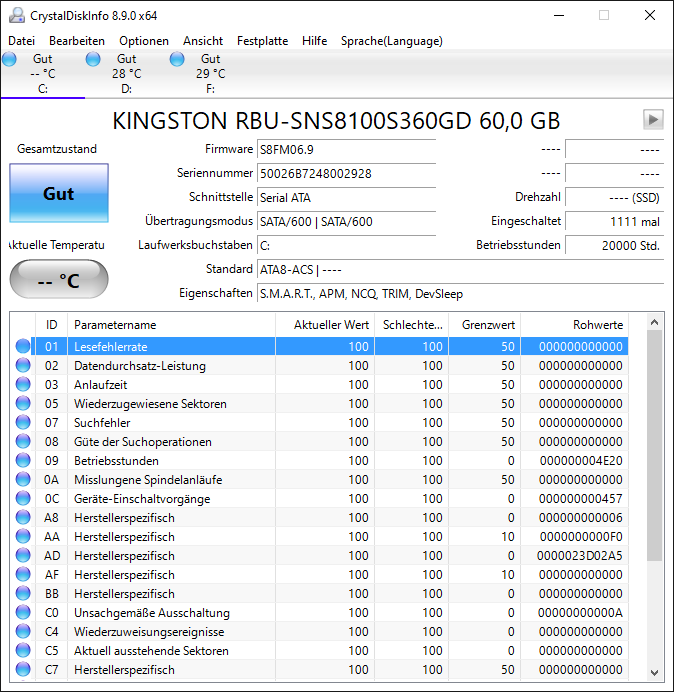
Task: Click the next disk arrow button
Action: tap(653, 120)
